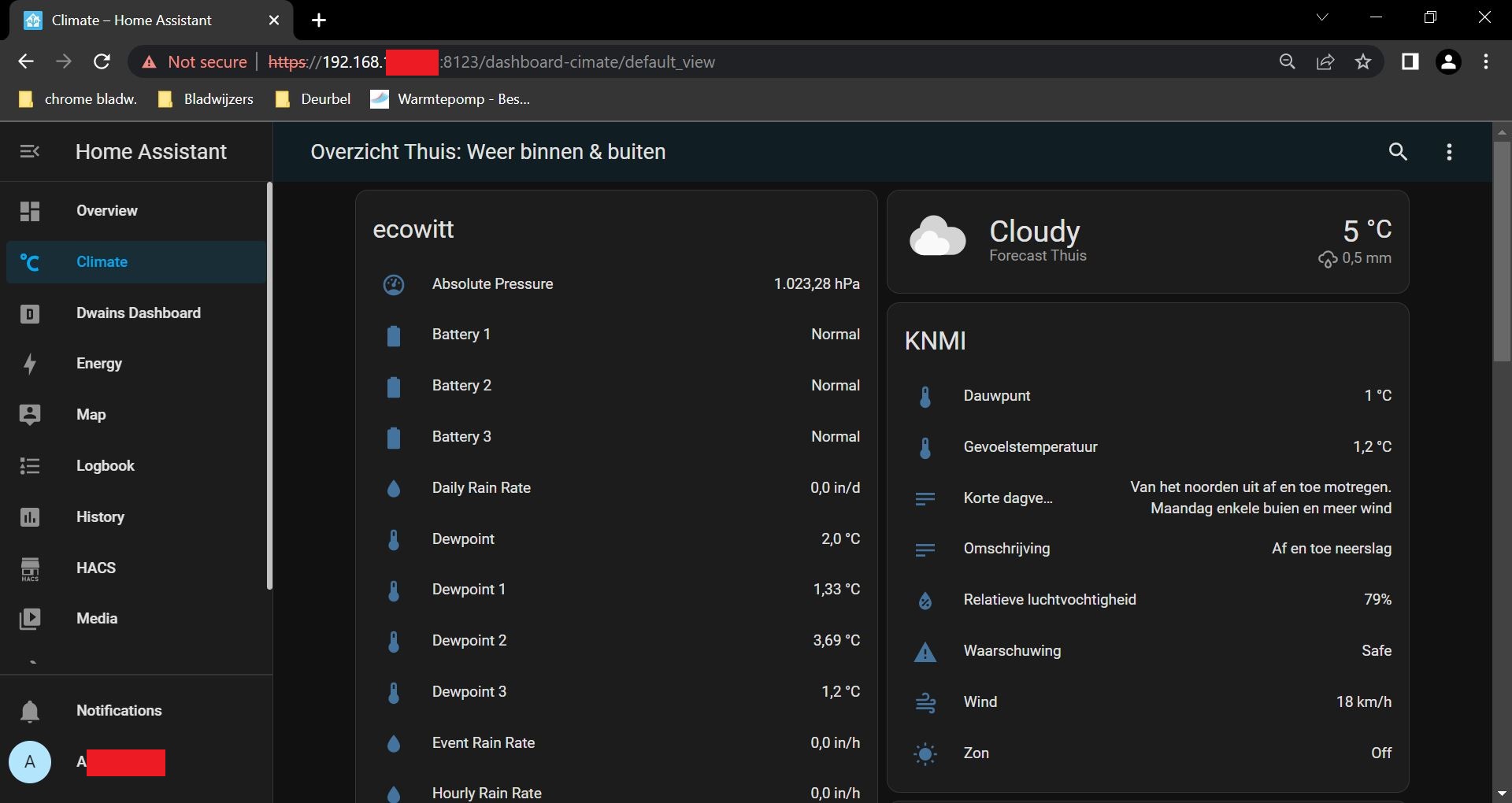
Task: Open Dwains Dashboard menu item
Action: click(x=139, y=313)
